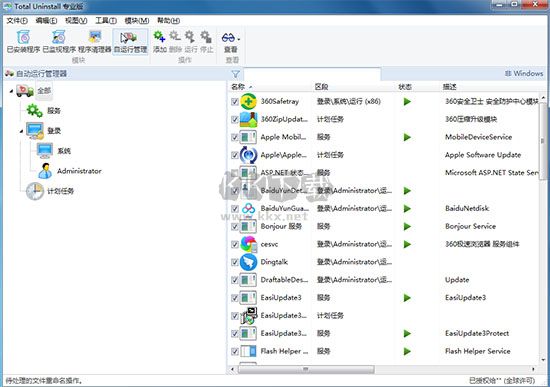Open the 已监视程序 module

click(x=59, y=41)
